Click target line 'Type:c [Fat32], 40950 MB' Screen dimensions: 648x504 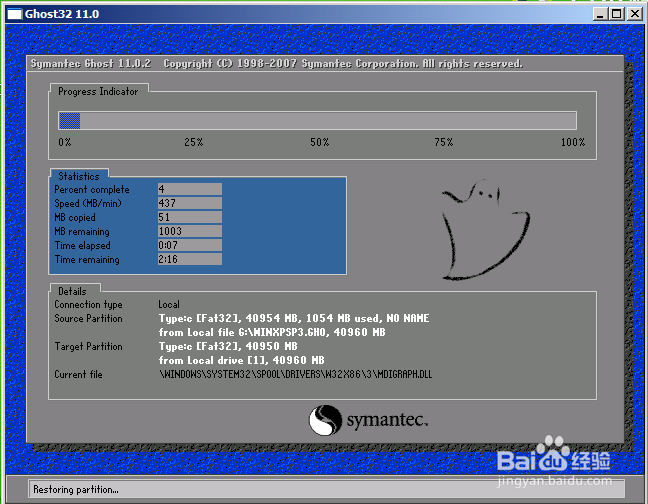tap(228, 347)
